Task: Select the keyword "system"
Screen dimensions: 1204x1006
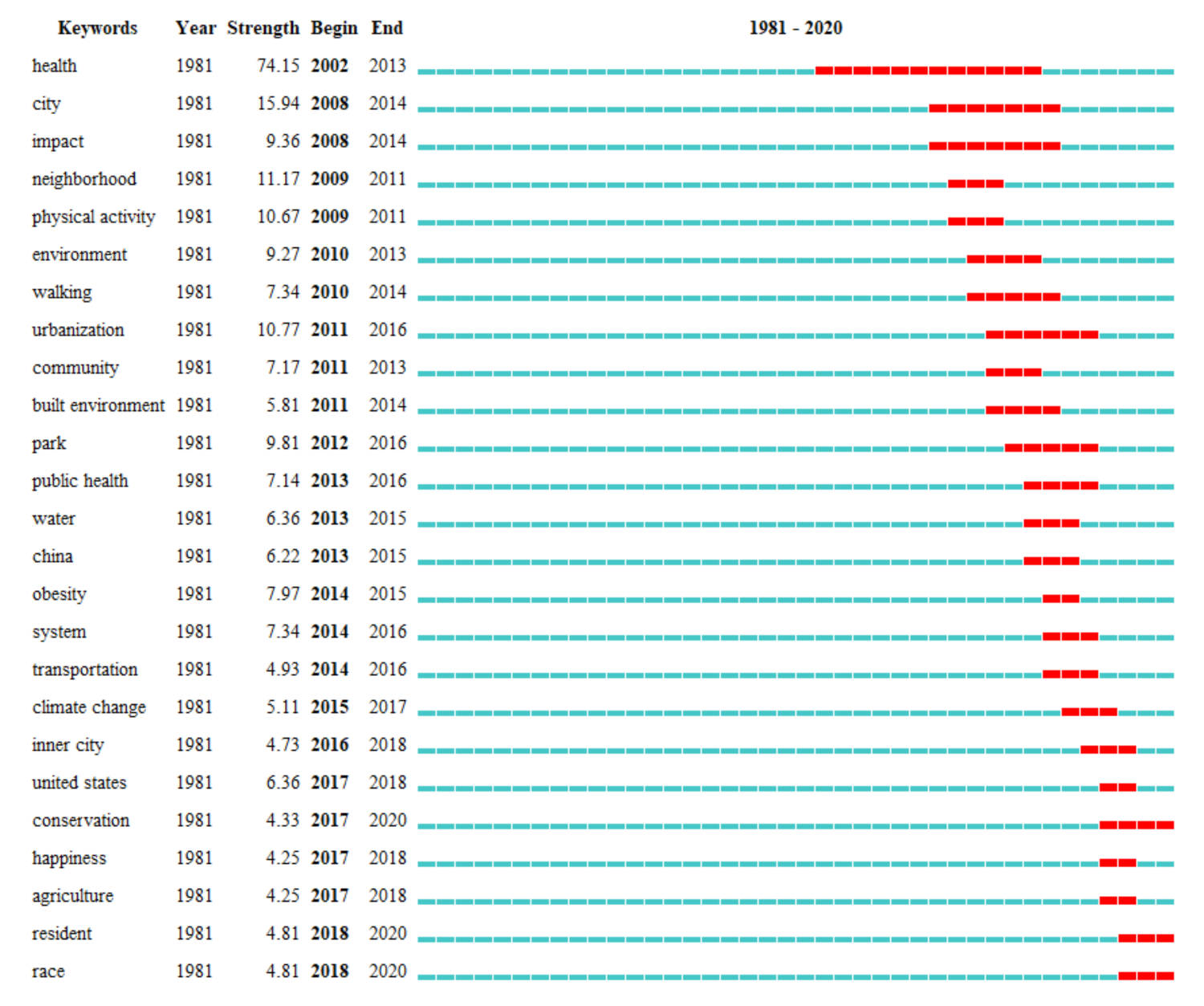Action: (59, 632)
